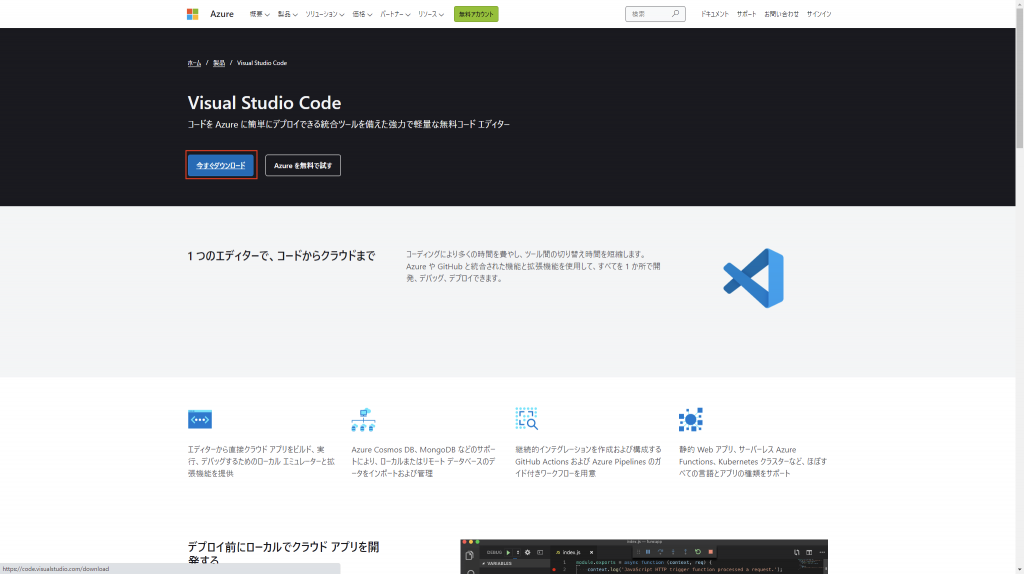
Task: Expand the 製品 menu in the top navigation
Action: pyautogui.click(x=287, y=14)
